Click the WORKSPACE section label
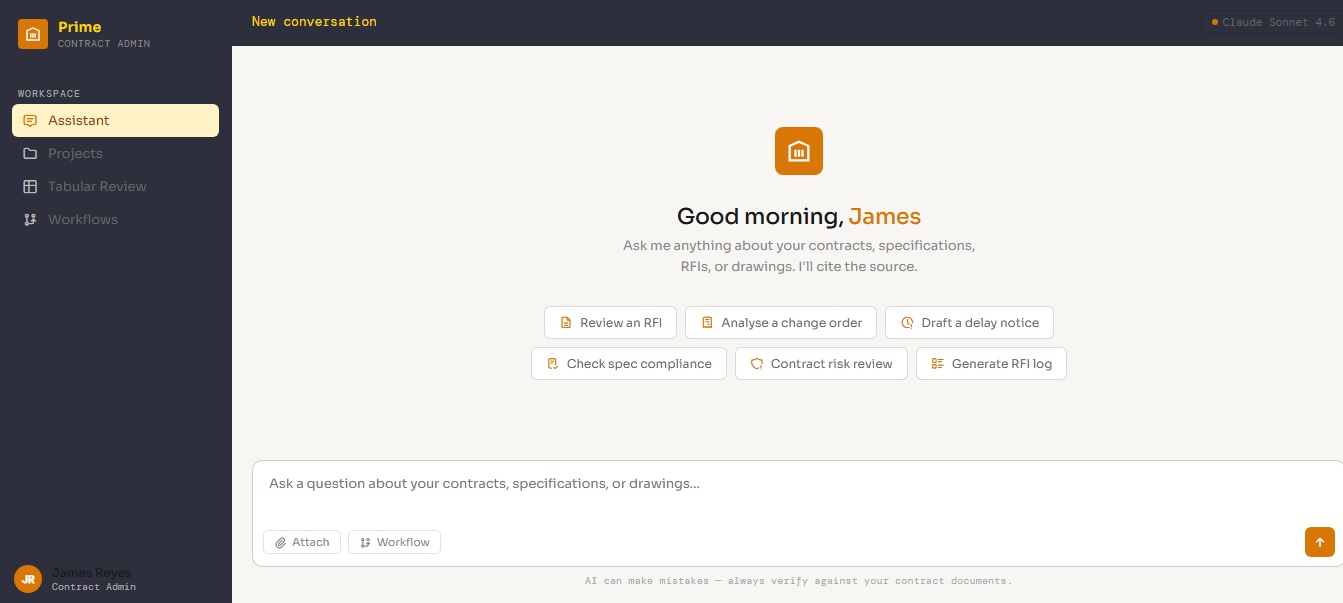Screen dimensions: 1343x603 49,94
